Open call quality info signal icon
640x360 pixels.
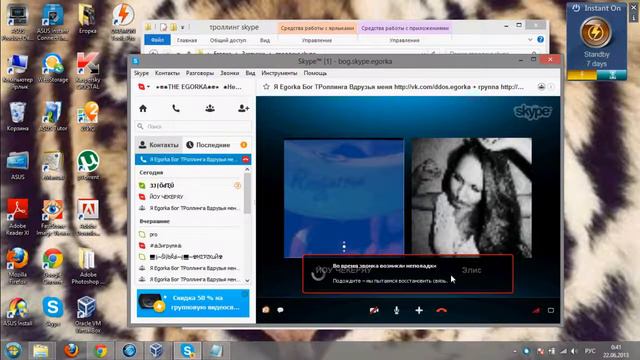(x=536, y=310)
